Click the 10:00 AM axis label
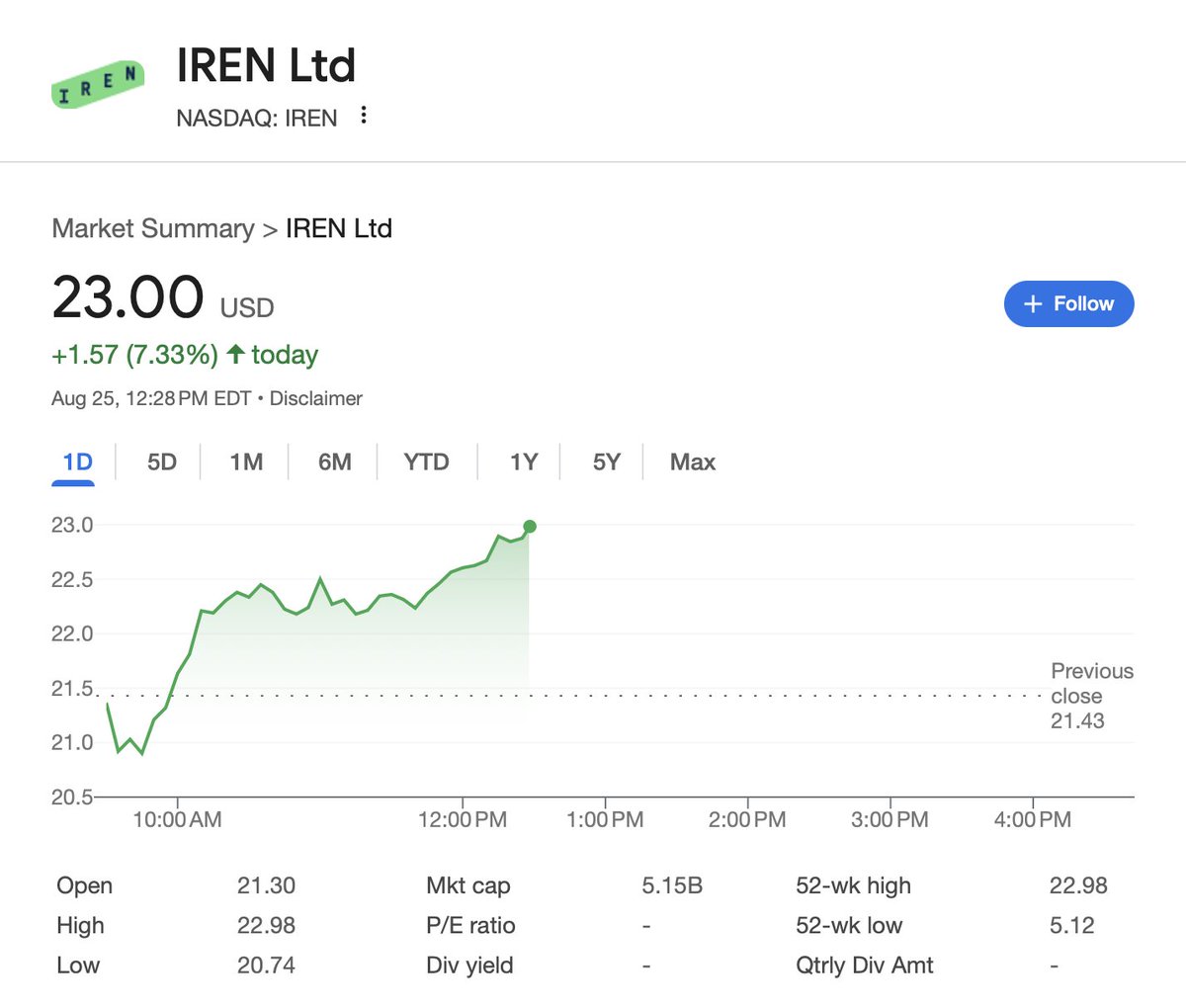Image resolution: width=1186 pixels, height=1008 pixels. click(177, 819)
